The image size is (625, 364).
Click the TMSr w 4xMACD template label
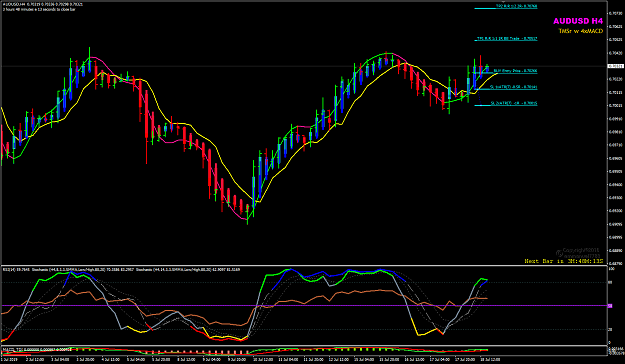(580, 31)
